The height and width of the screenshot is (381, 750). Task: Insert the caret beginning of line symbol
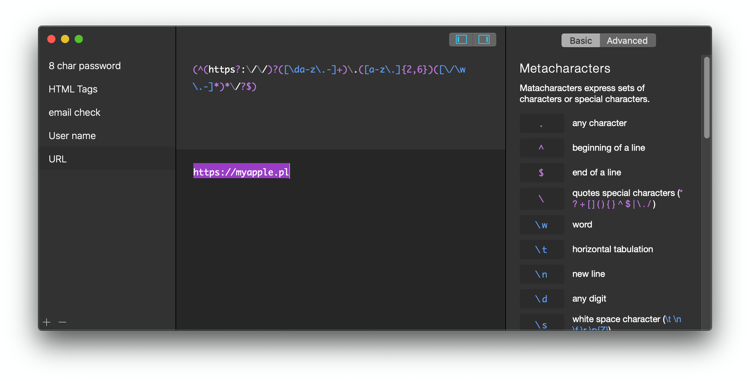coord(541,148)
